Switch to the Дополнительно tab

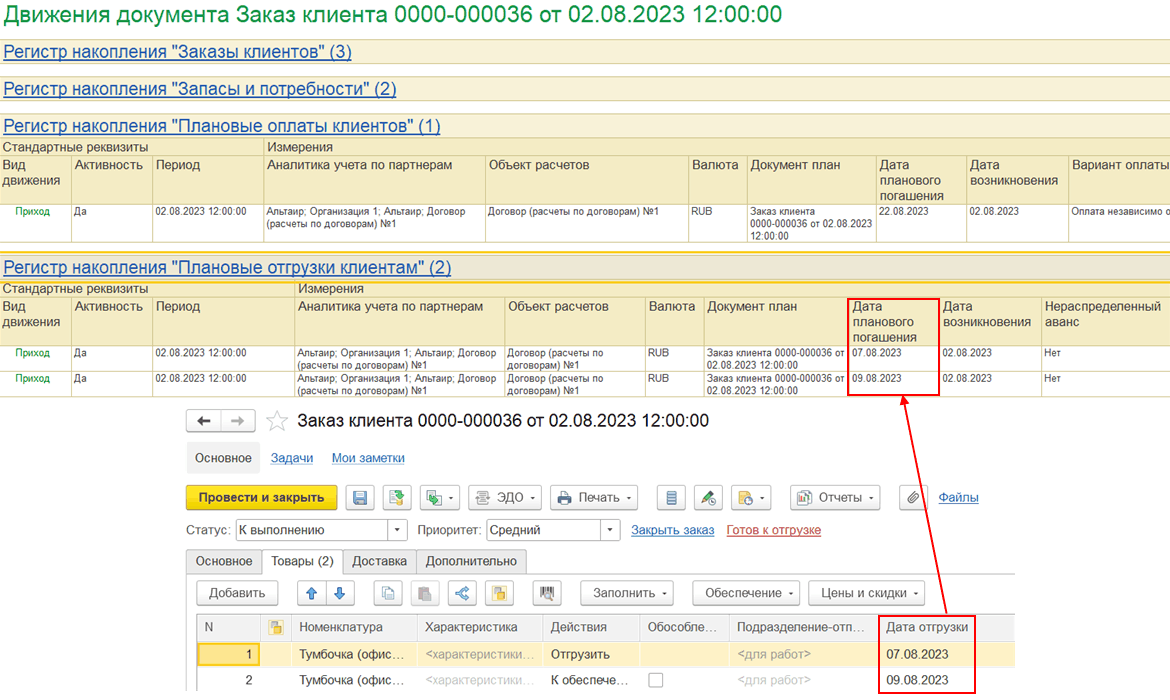pyautogui.click(x=471, y=561)
